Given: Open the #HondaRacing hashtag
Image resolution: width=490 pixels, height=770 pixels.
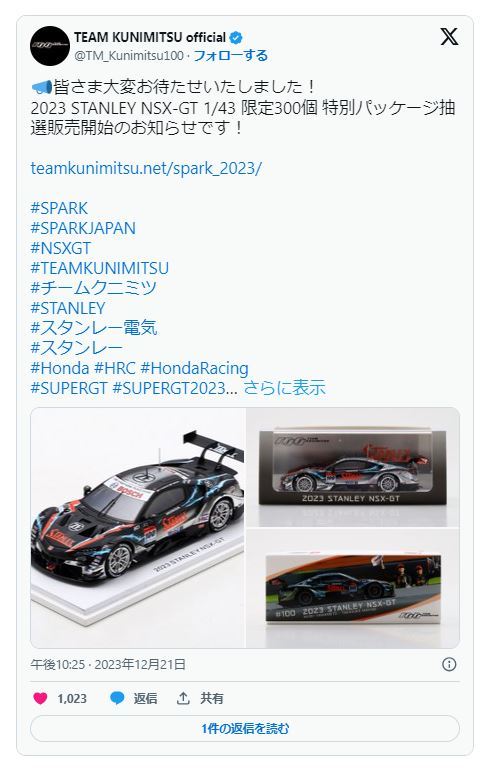Looking at the screenshot, I should 194,368.
